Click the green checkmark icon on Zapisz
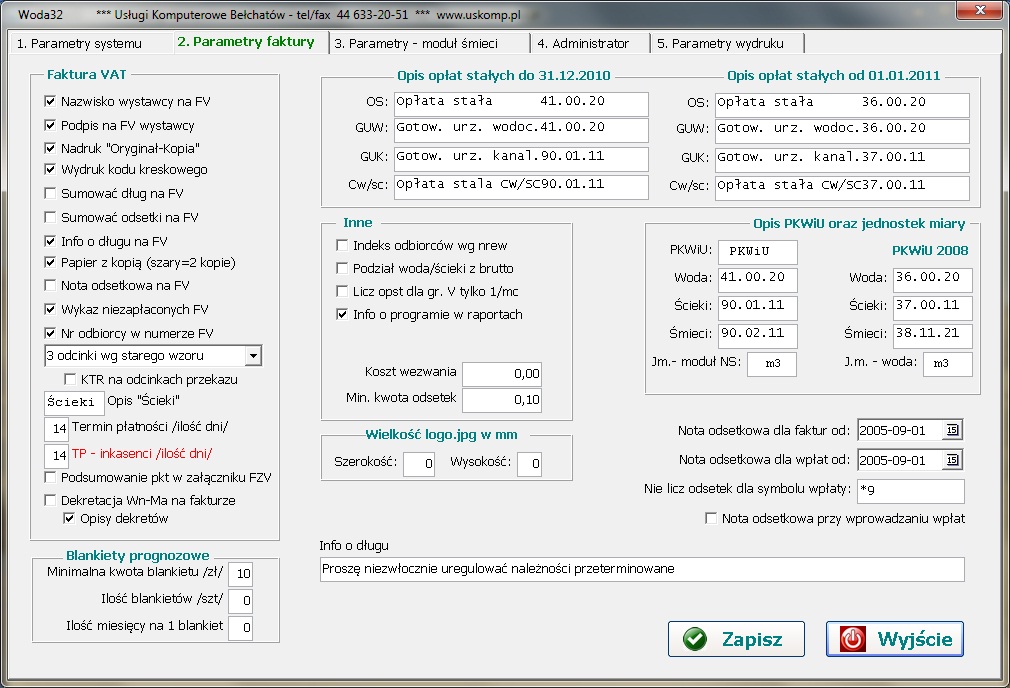This screenshot has height=688, width=1010. pyautogui.click(x=694, y=638)
